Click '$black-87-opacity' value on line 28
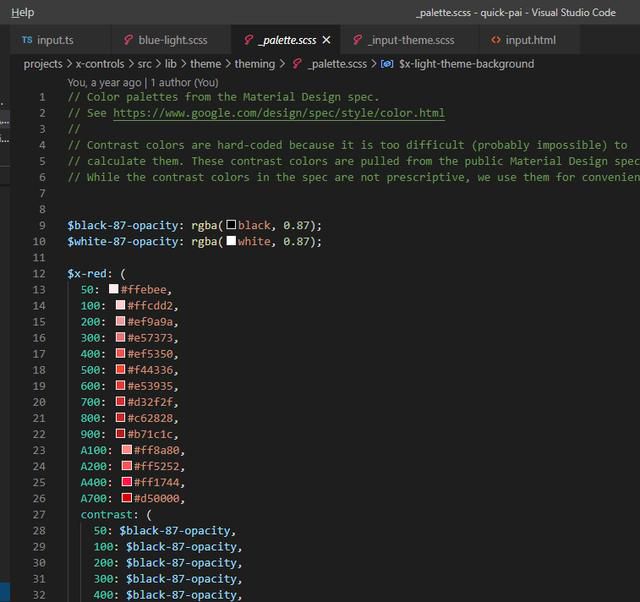The width and height of the screenshot is (640, 602). pyautogui.click(x=175, y=531)
